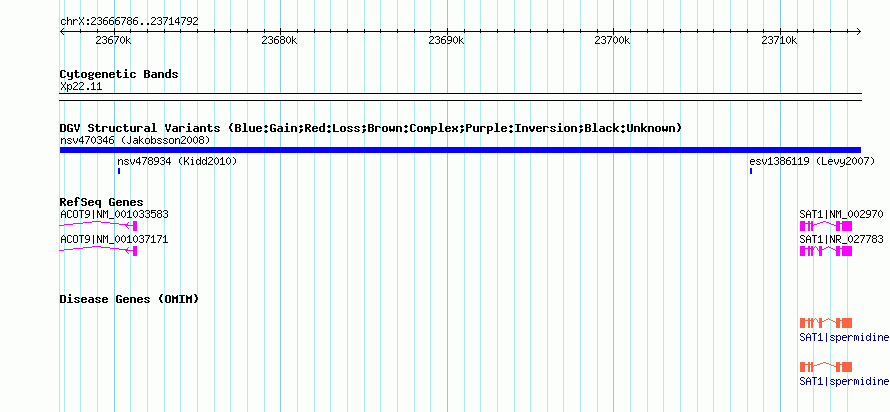Click the SAT1|NM_002970 transcript label

(x=841, y=215)
